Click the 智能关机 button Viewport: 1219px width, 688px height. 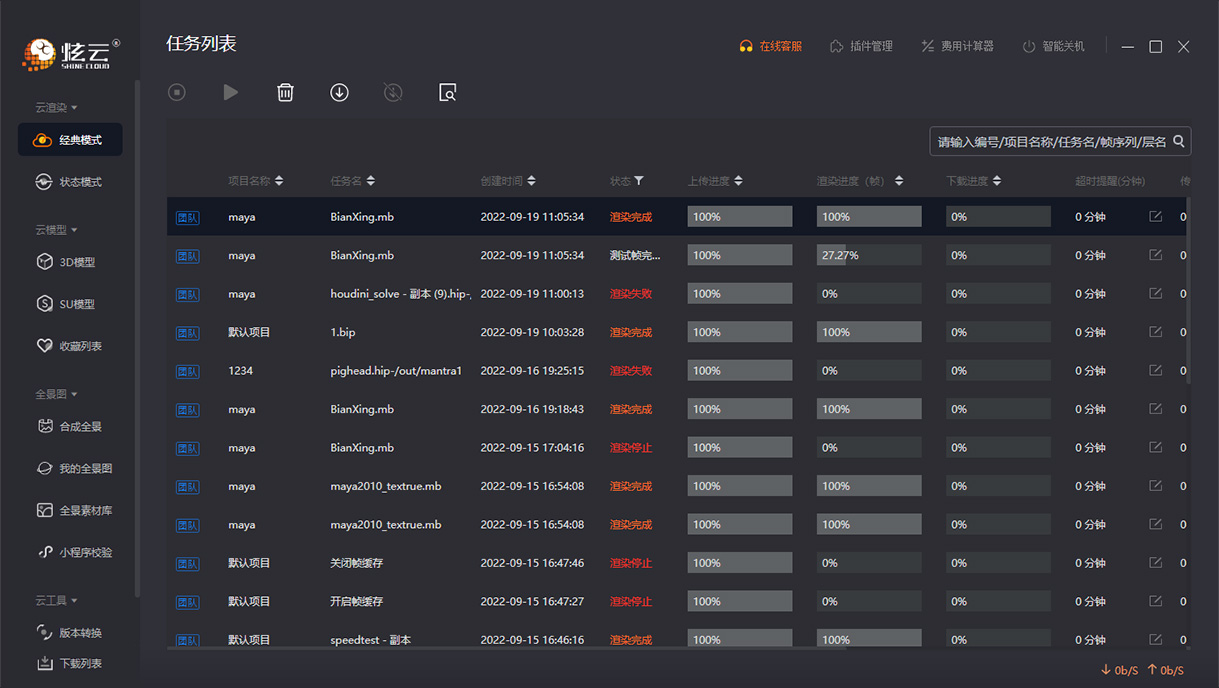click(1053, 46)
